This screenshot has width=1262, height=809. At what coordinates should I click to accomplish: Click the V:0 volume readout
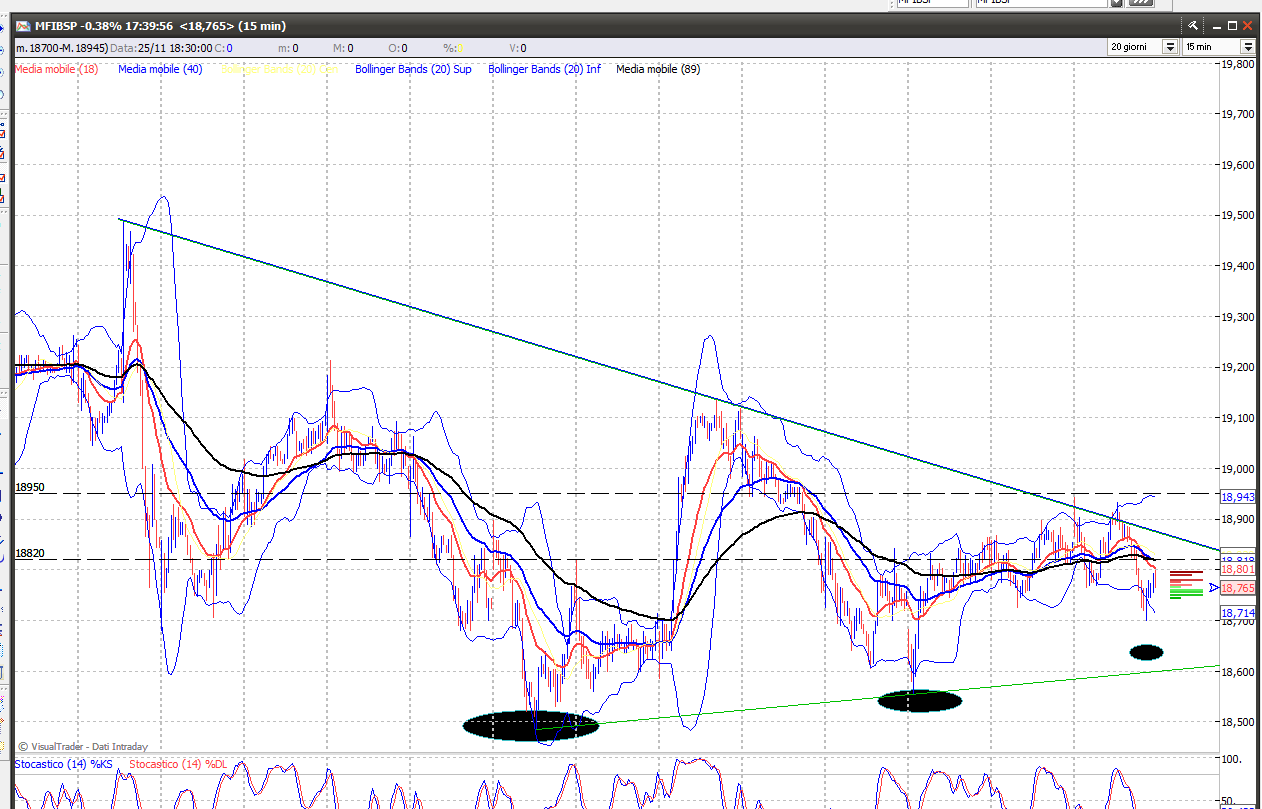point(518,47)
